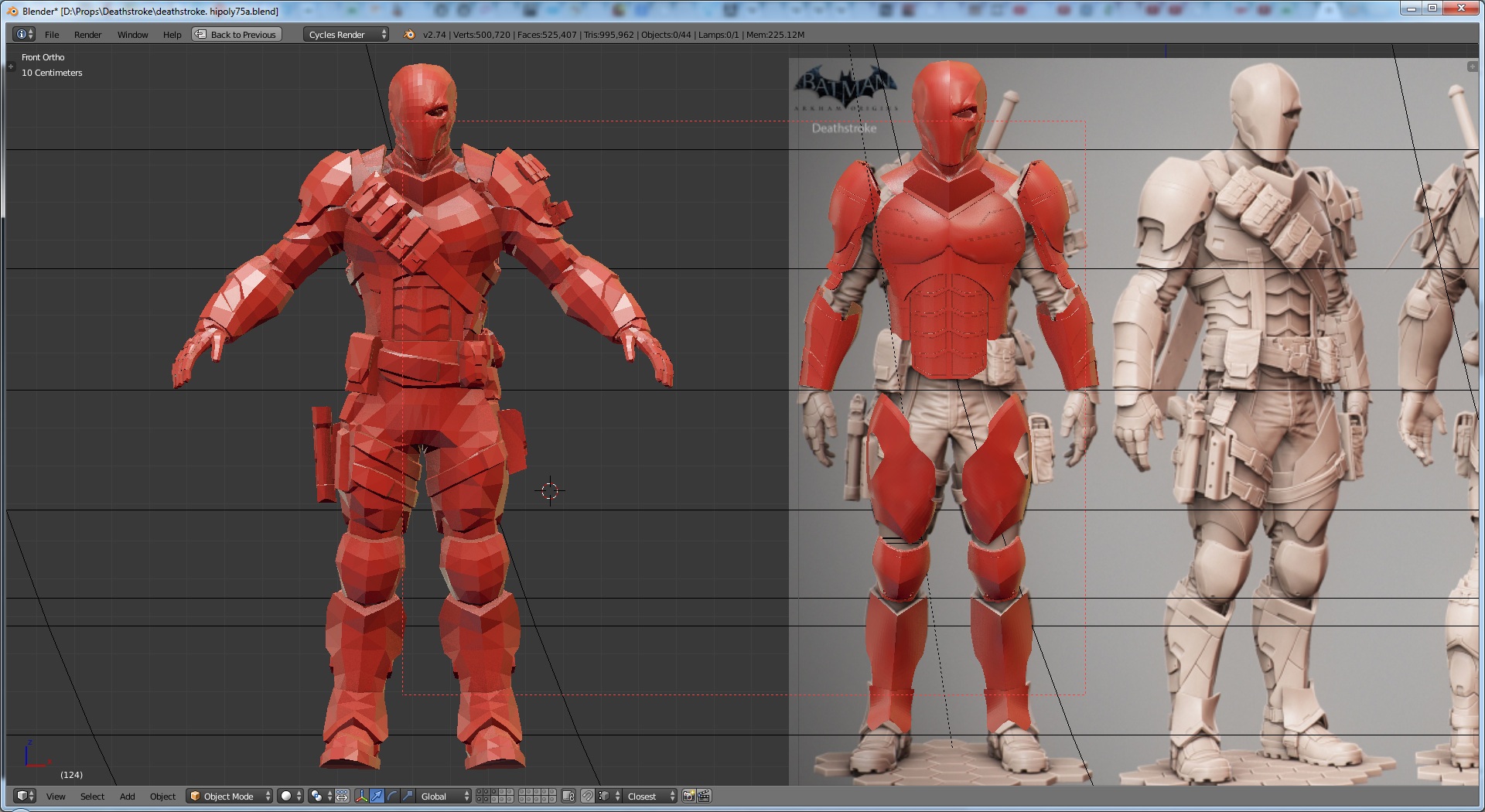Open the pivot point selector
1485x812 pixels.
(320, 797)
